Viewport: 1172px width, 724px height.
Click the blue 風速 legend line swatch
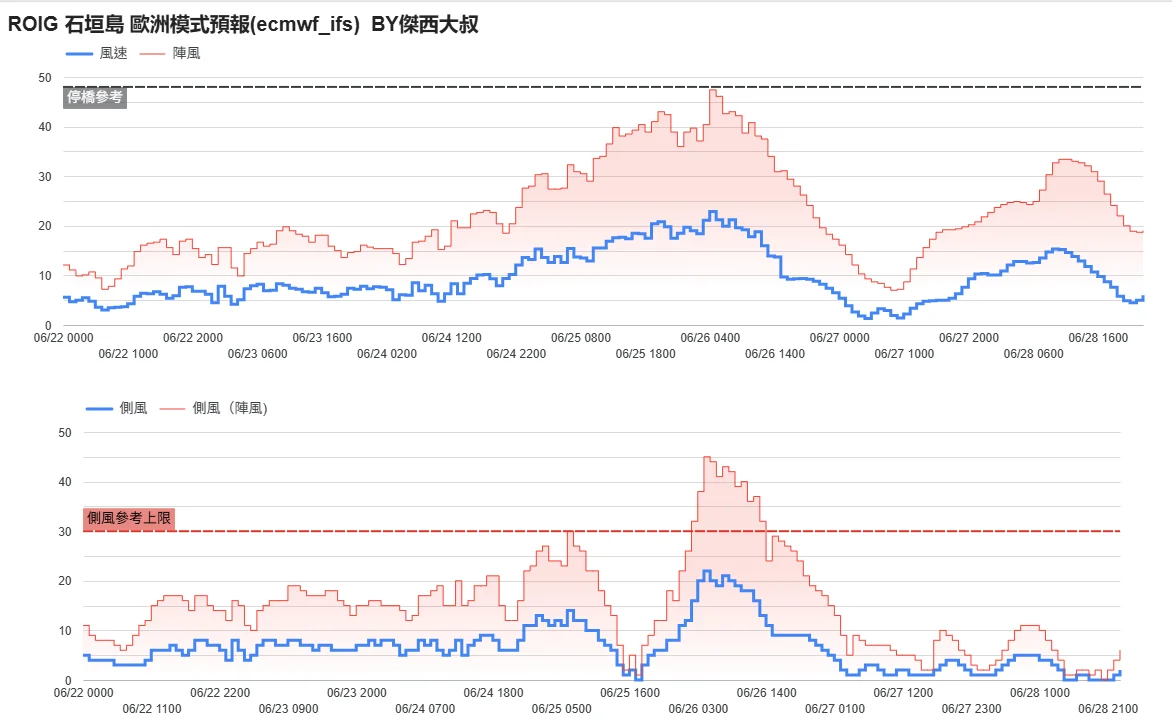coord(79,54)
